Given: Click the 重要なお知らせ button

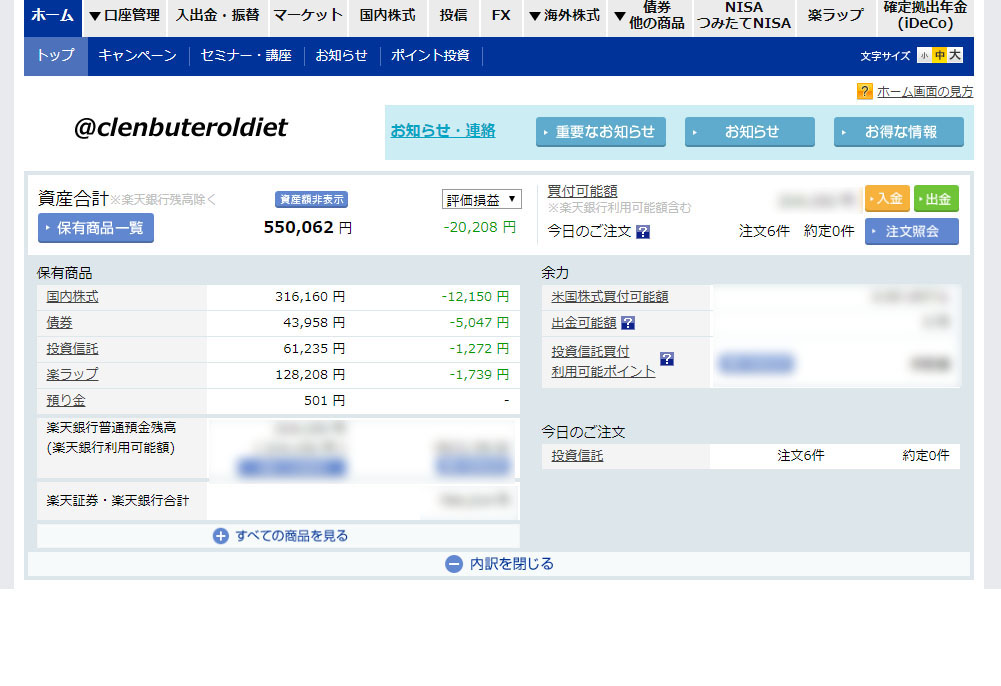Looking at the screenshot, I should (601, 132).
